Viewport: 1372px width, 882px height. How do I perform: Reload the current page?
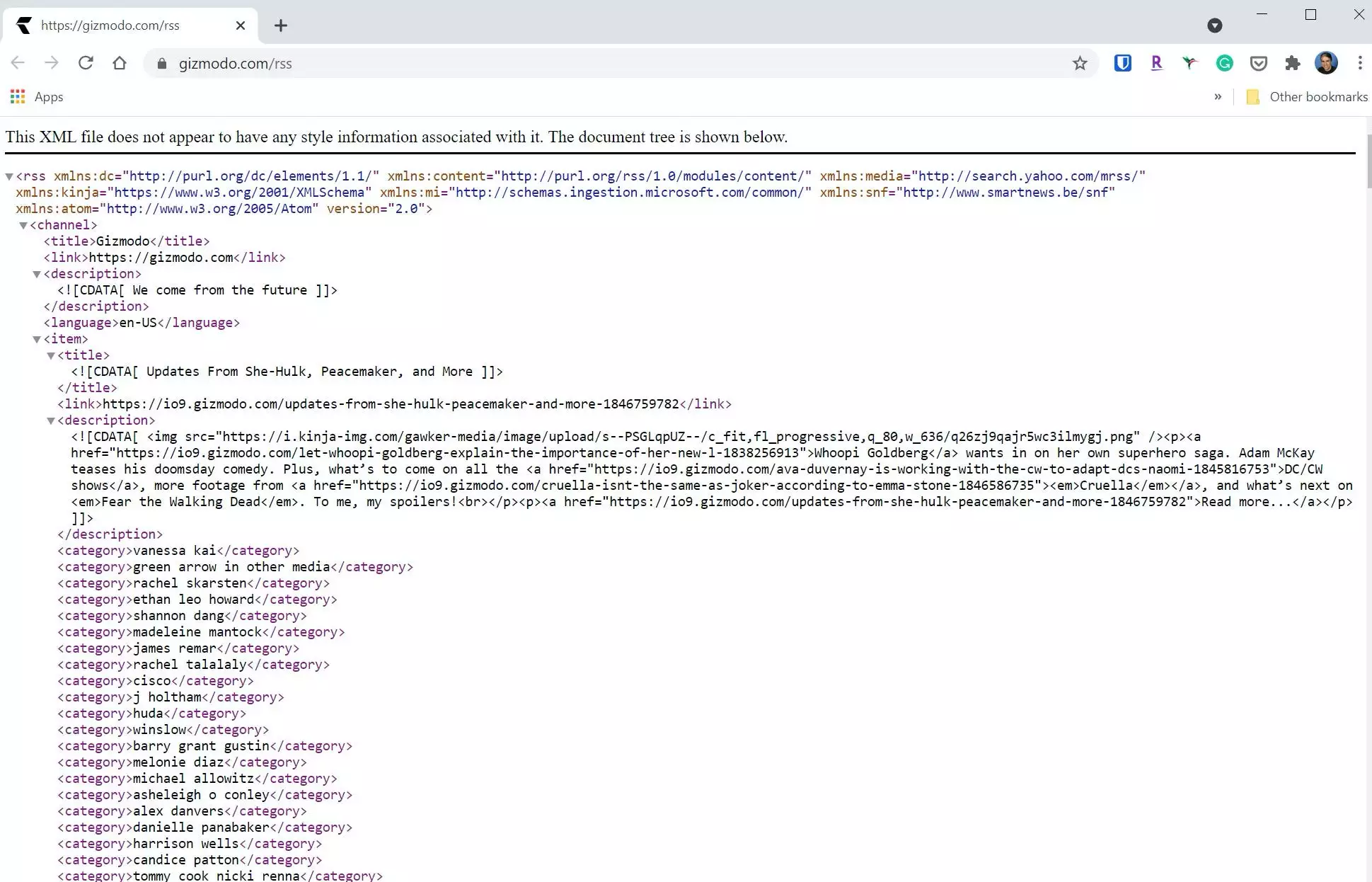86,63
